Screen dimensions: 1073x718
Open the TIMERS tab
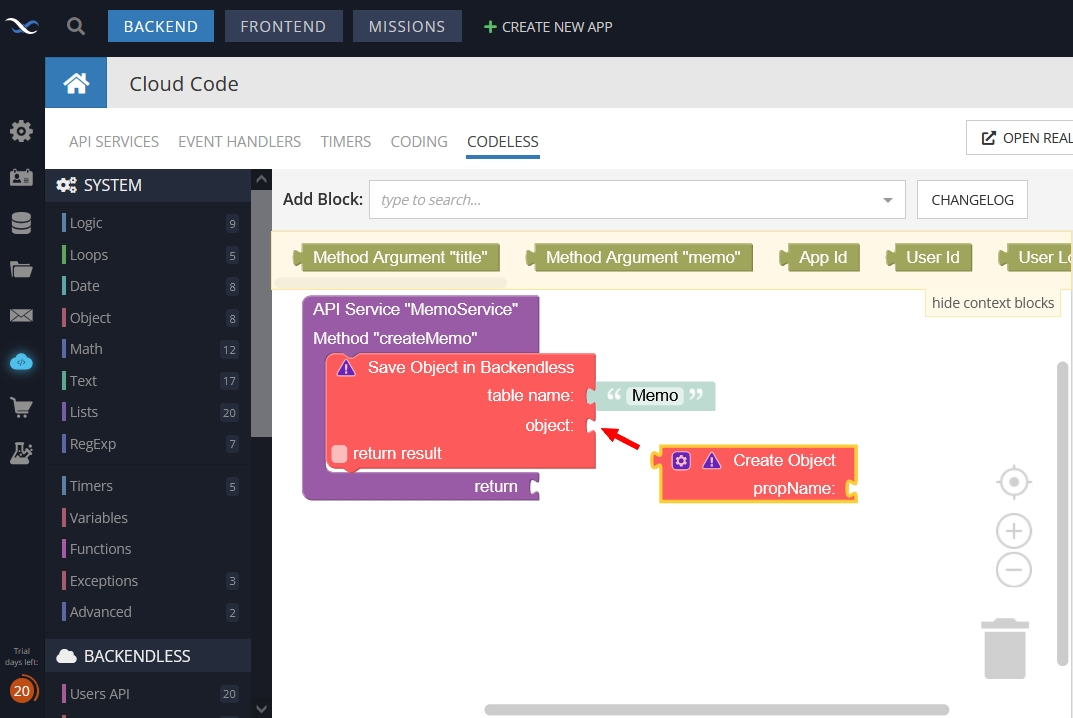pos(346,142)
